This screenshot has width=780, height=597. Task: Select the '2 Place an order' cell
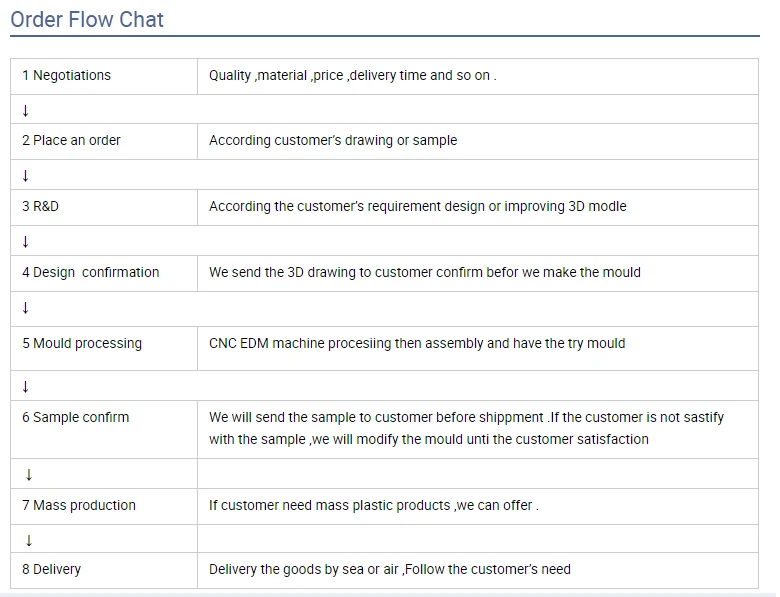coord(71,141)
